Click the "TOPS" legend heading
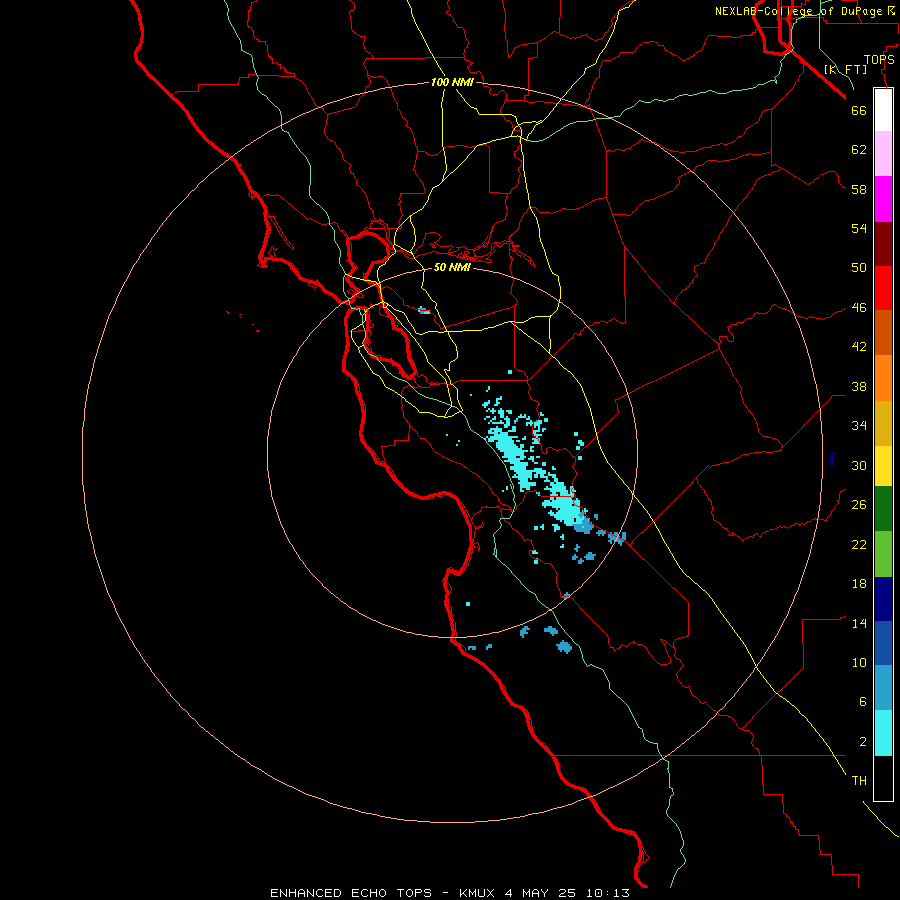900x900 pixels. point(879,60)
